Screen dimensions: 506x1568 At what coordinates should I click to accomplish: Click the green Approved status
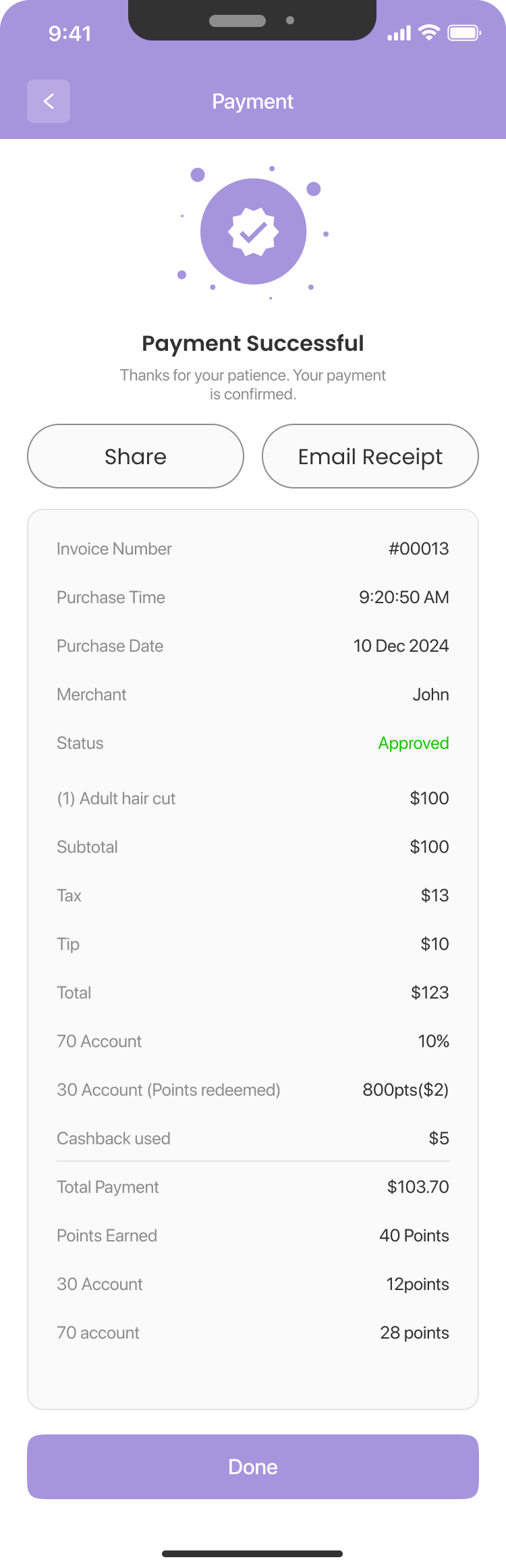point(414,743)
